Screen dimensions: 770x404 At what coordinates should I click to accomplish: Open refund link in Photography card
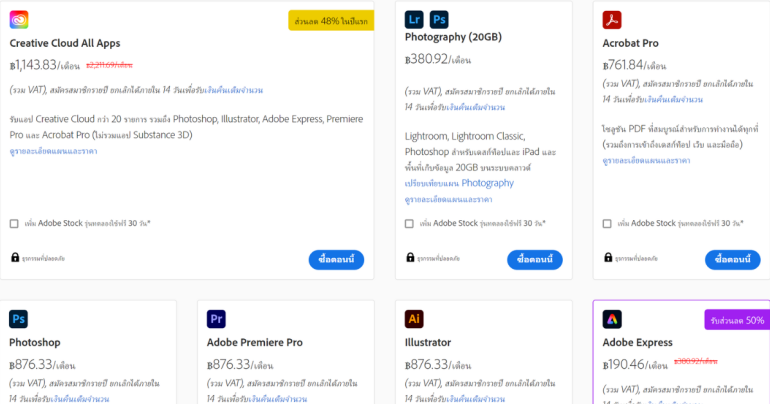point(475,107)
